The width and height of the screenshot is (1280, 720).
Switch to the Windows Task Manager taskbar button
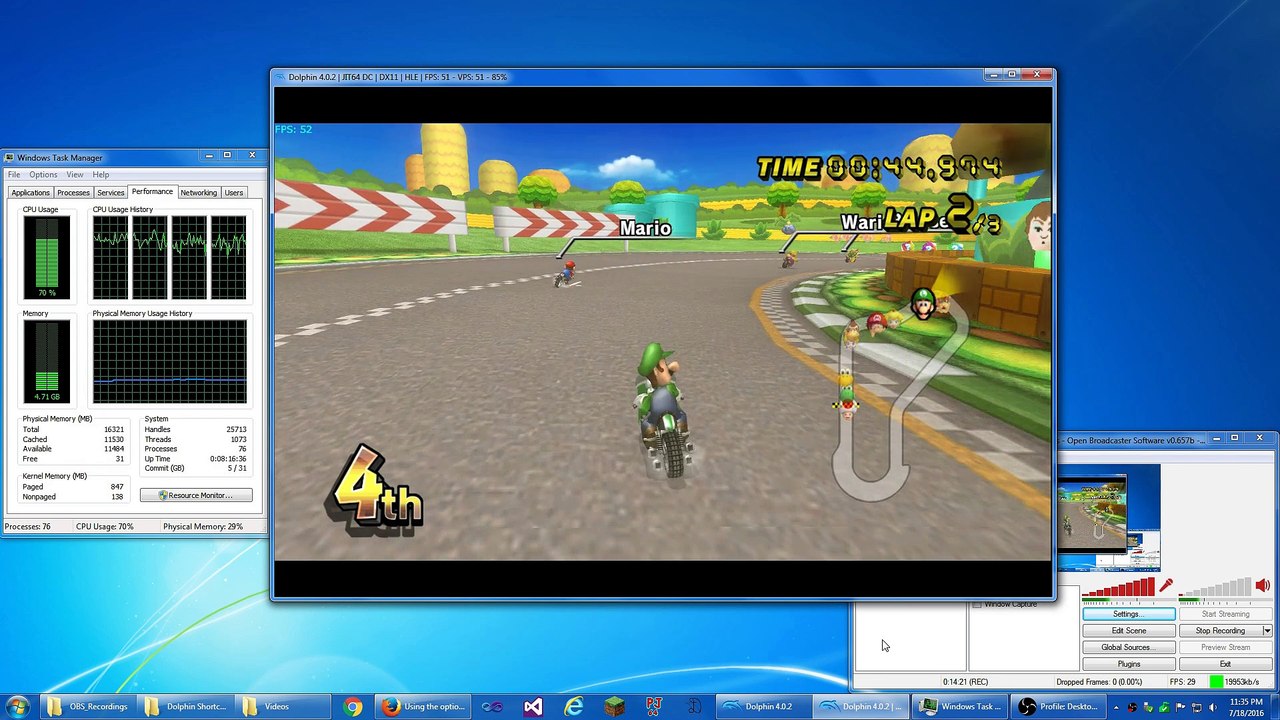[x=958, y=707]
